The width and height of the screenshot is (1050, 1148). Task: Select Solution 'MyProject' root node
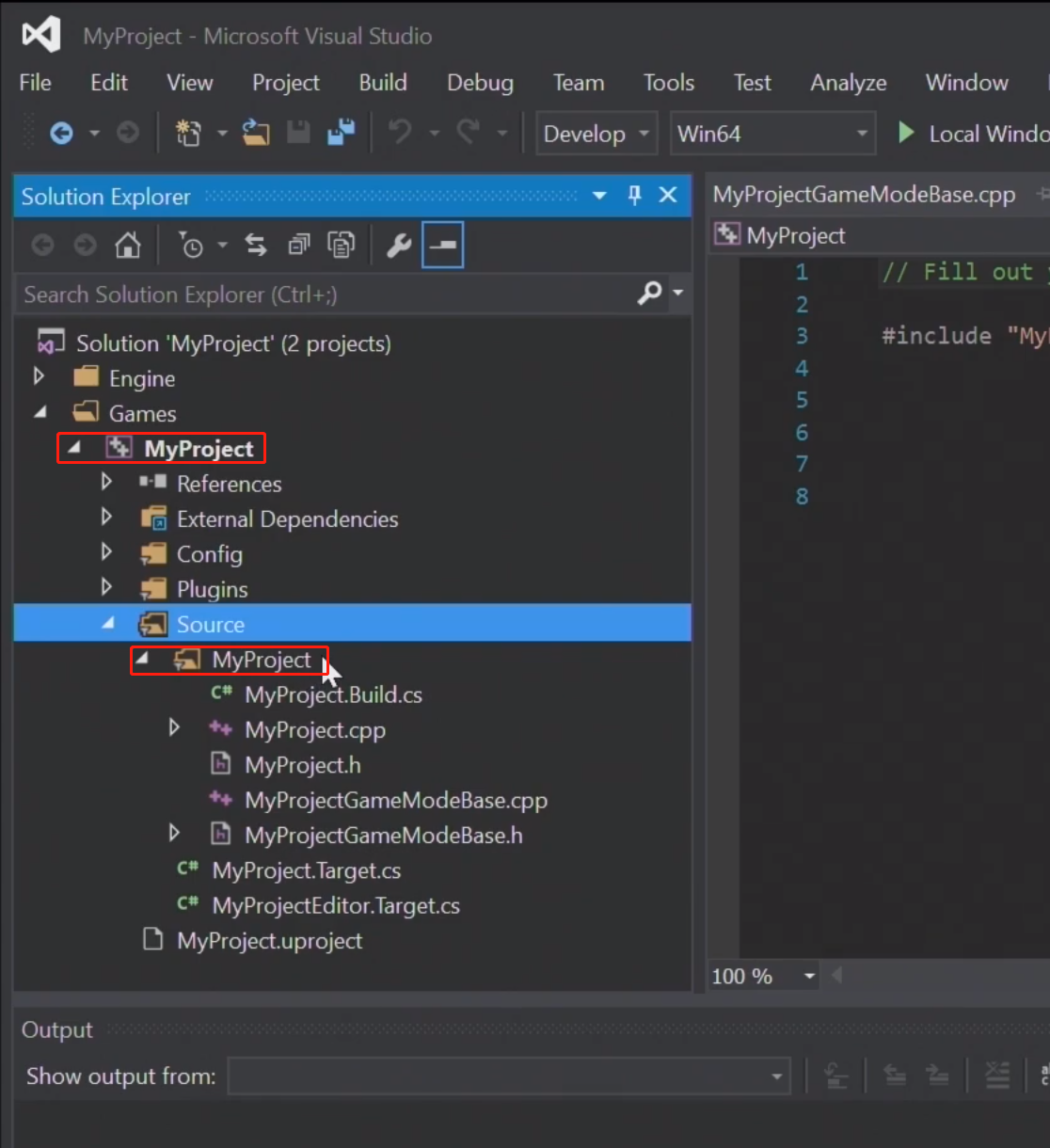click(233, 343)
